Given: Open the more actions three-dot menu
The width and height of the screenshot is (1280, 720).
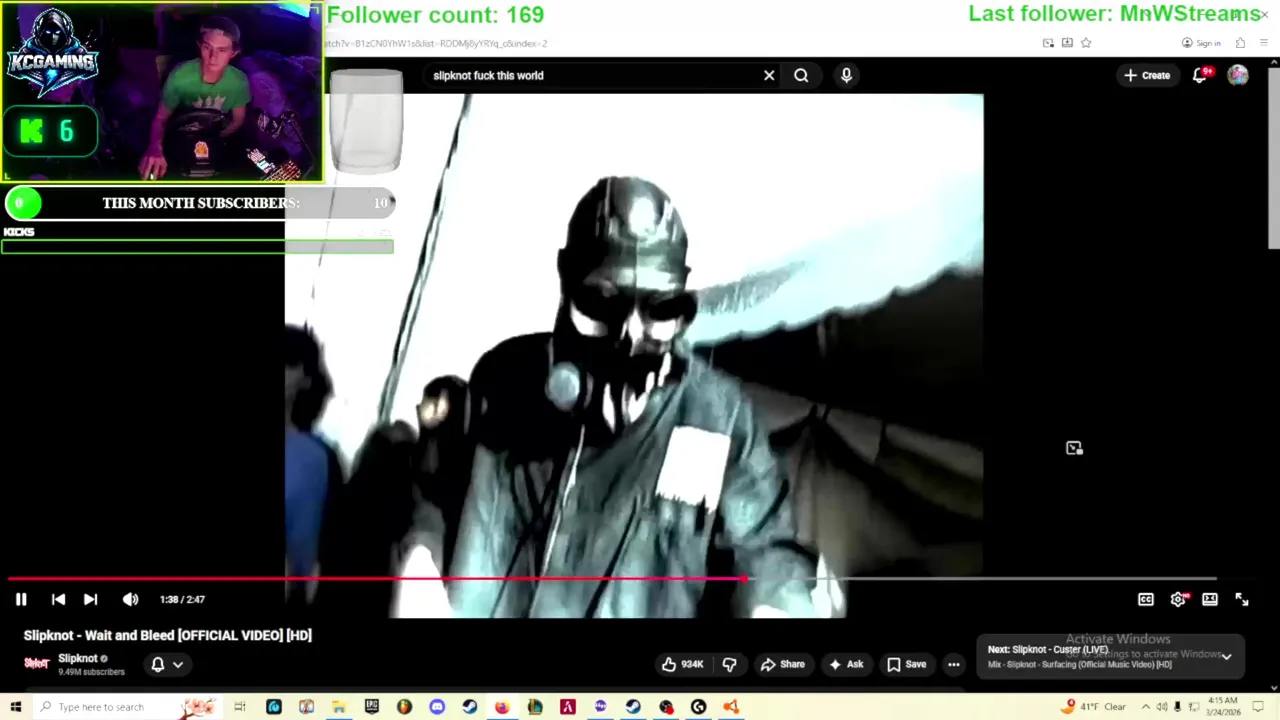Looking at the screenshot, I should (954, 664).
